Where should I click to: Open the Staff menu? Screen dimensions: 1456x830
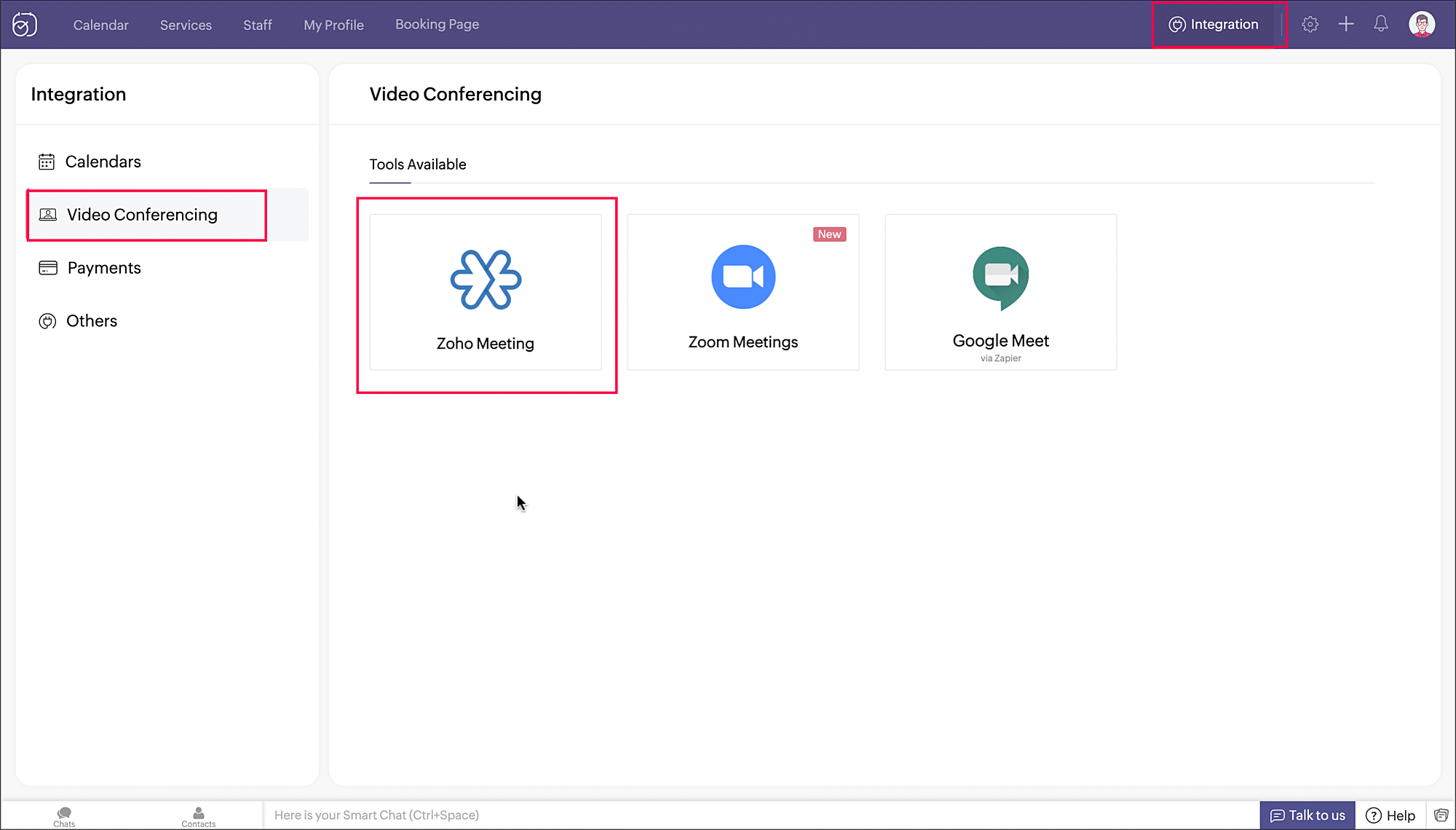pos(258,25)
